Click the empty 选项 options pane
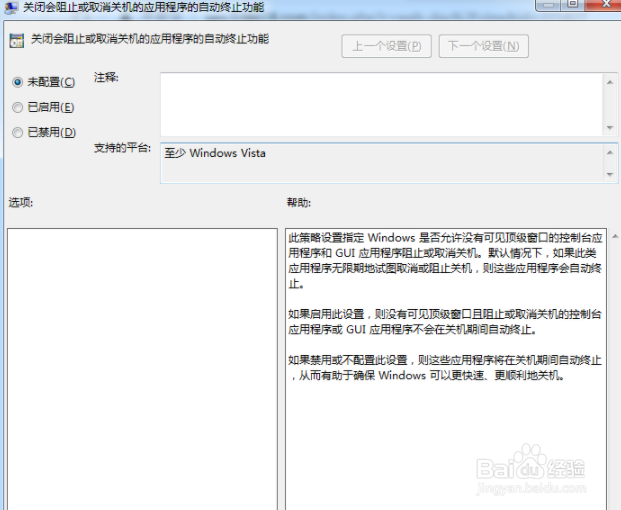This screenshot has width=621, height=510. pos(142,369)
